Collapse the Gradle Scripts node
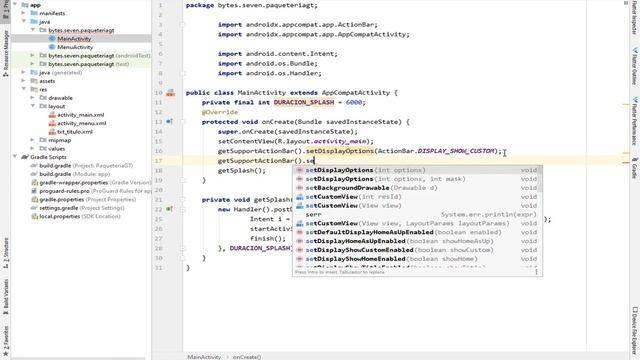 (15, 157)
